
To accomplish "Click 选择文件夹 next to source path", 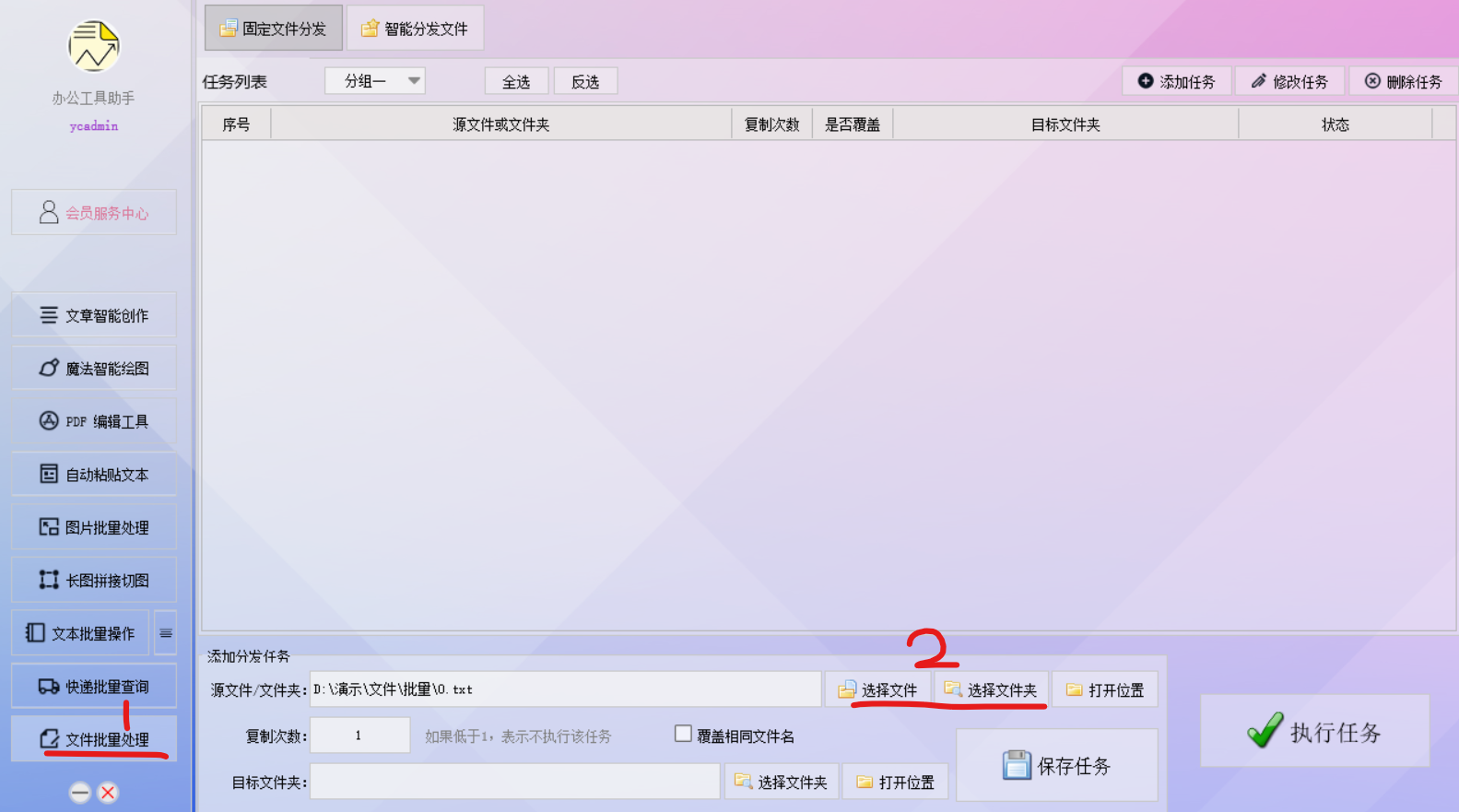I will tap(991, 689).
